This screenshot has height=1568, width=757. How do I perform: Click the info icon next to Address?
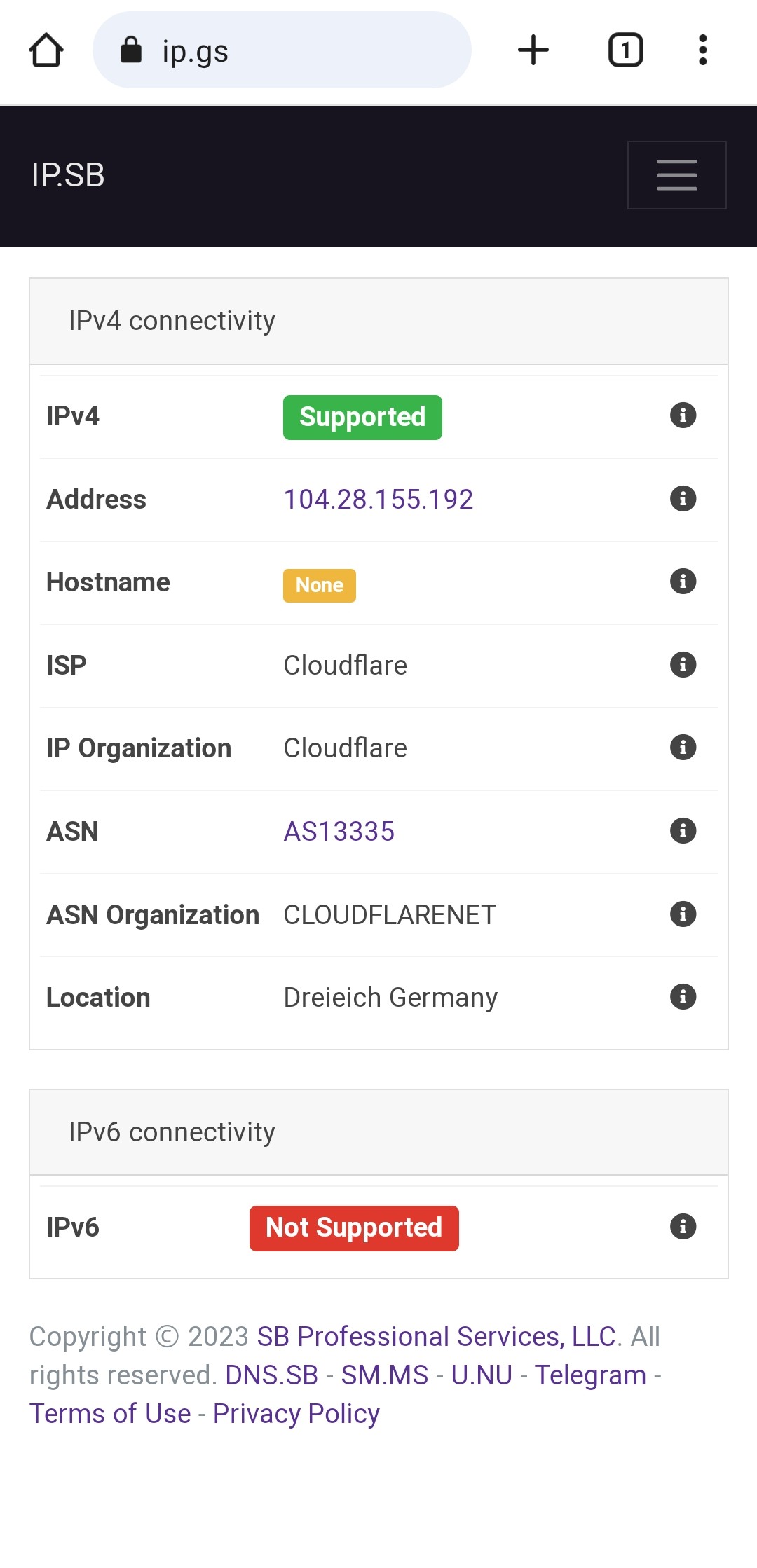point(683,498)
